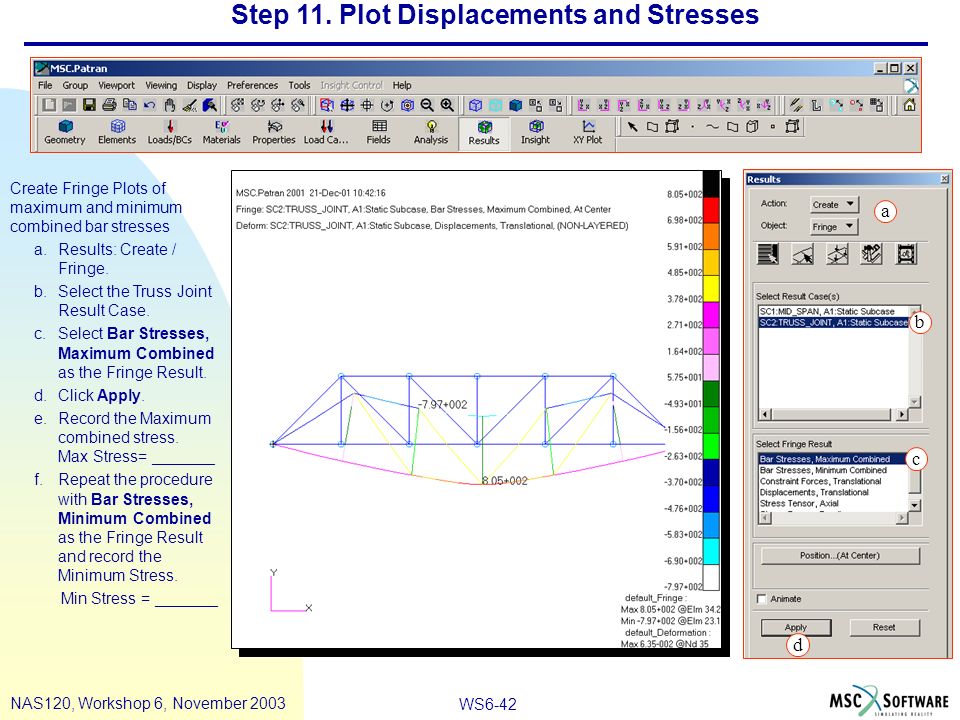
Task: Click the yellow swatch in fringe legend
Action: tap(711, 289)
